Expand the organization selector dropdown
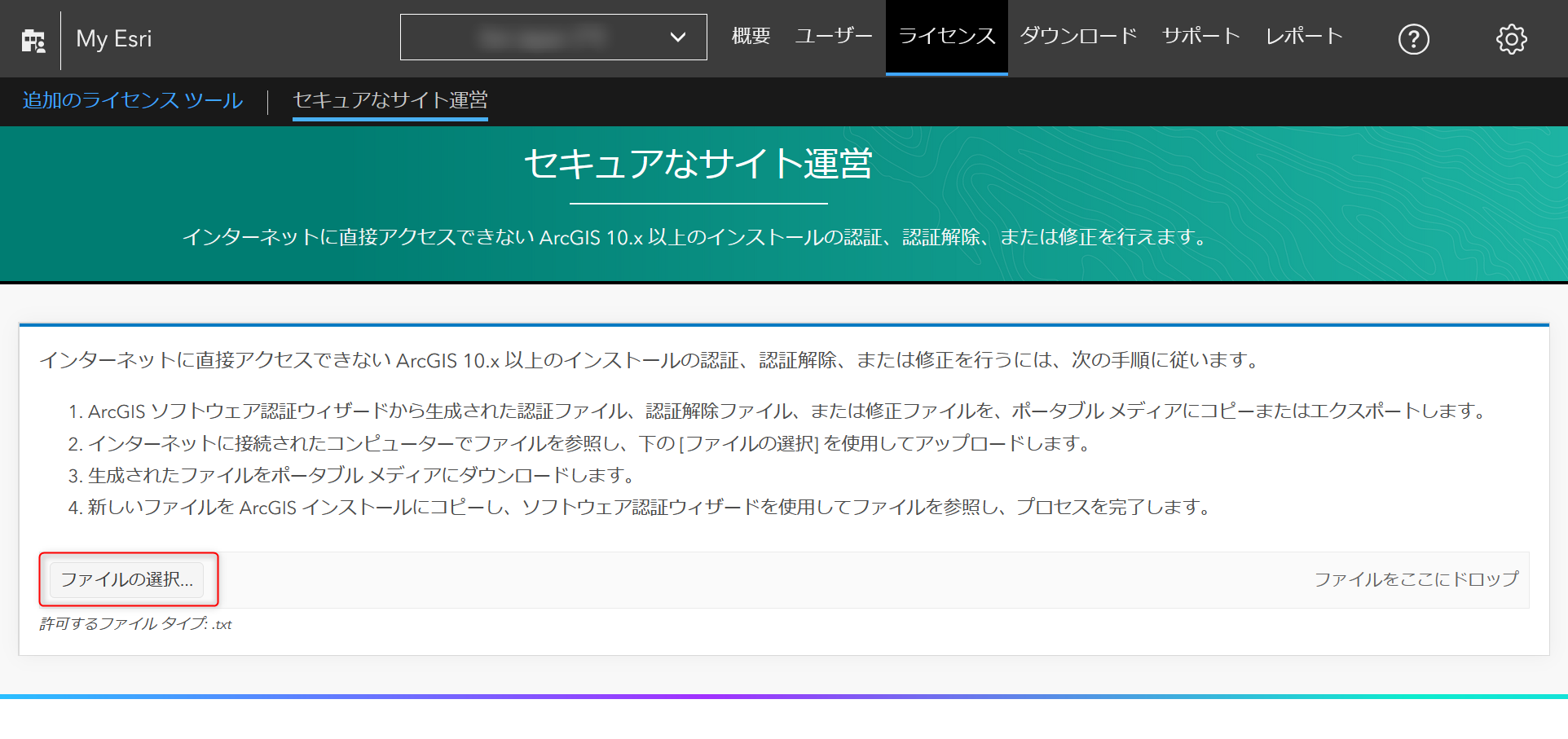 553,37
